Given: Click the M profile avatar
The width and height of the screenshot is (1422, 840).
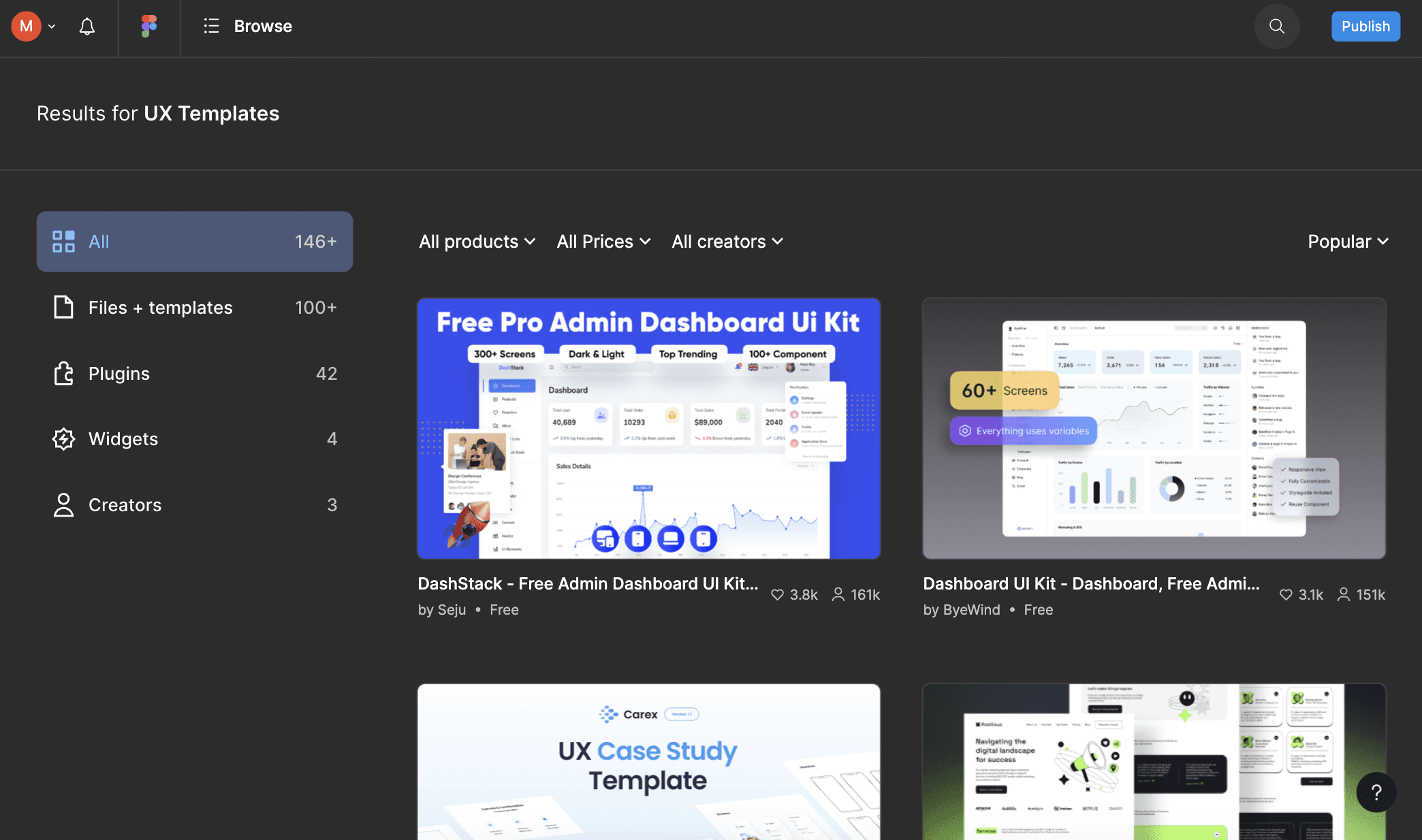Looking at the screenshot, I should 26,27.
